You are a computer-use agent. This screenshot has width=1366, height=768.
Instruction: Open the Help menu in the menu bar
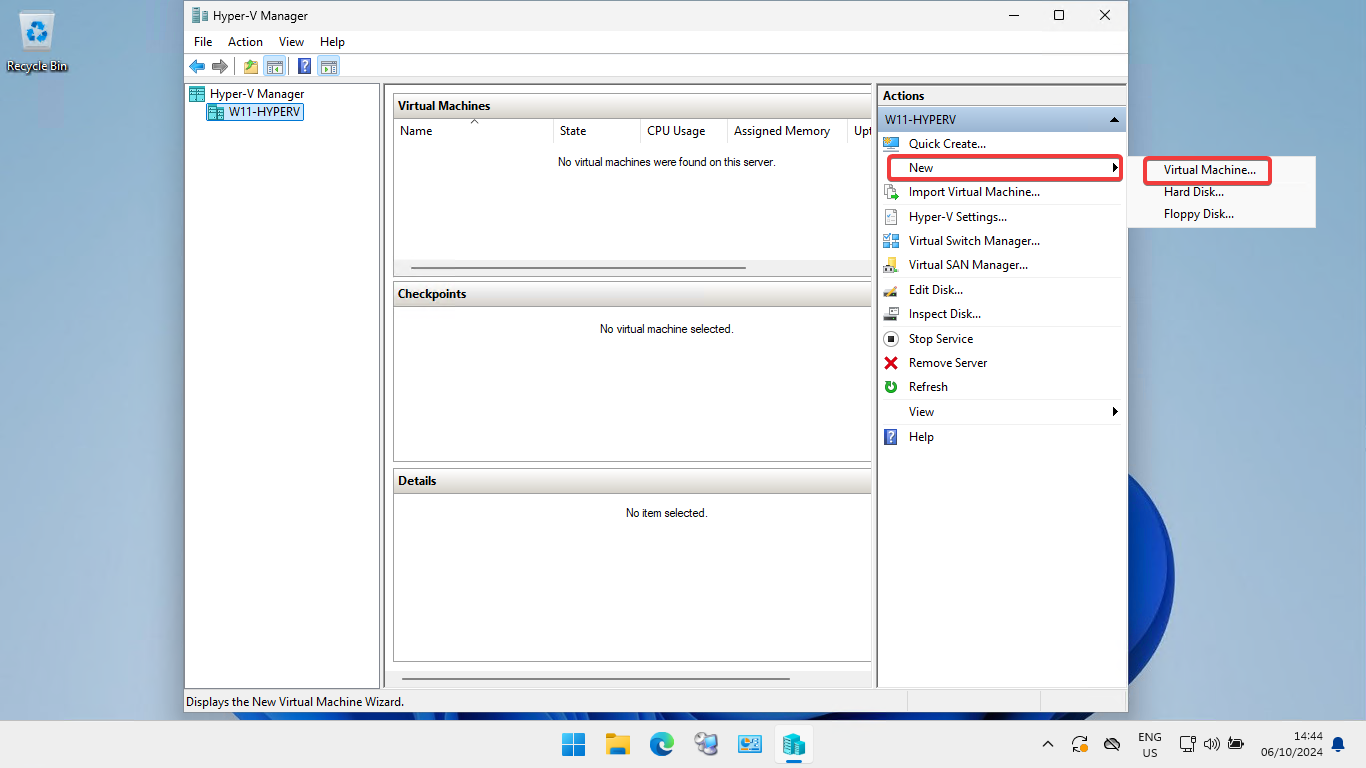pyautogui.click(x=332, y=42)
